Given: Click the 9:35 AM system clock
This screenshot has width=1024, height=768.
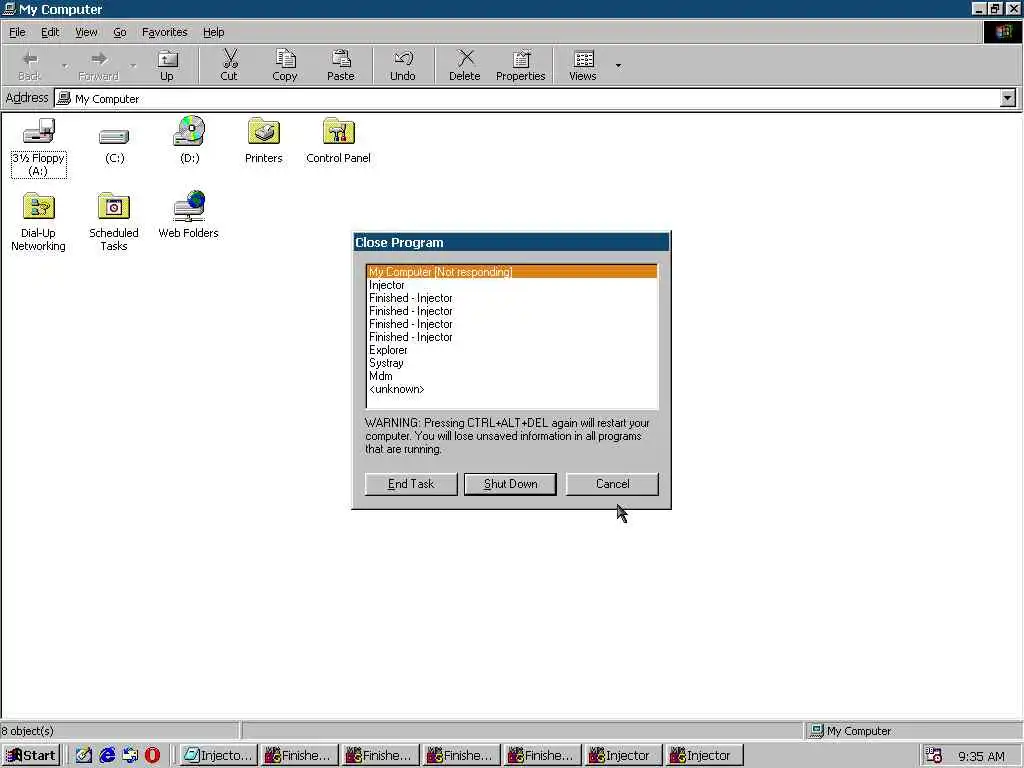Looking at the screenshot, I should [981, 756].
